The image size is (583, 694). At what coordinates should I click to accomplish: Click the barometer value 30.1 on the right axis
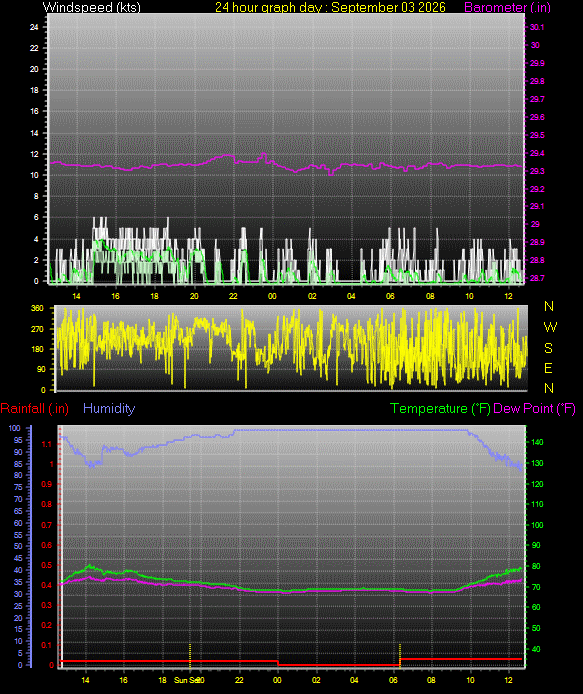[x=537, y=27]
